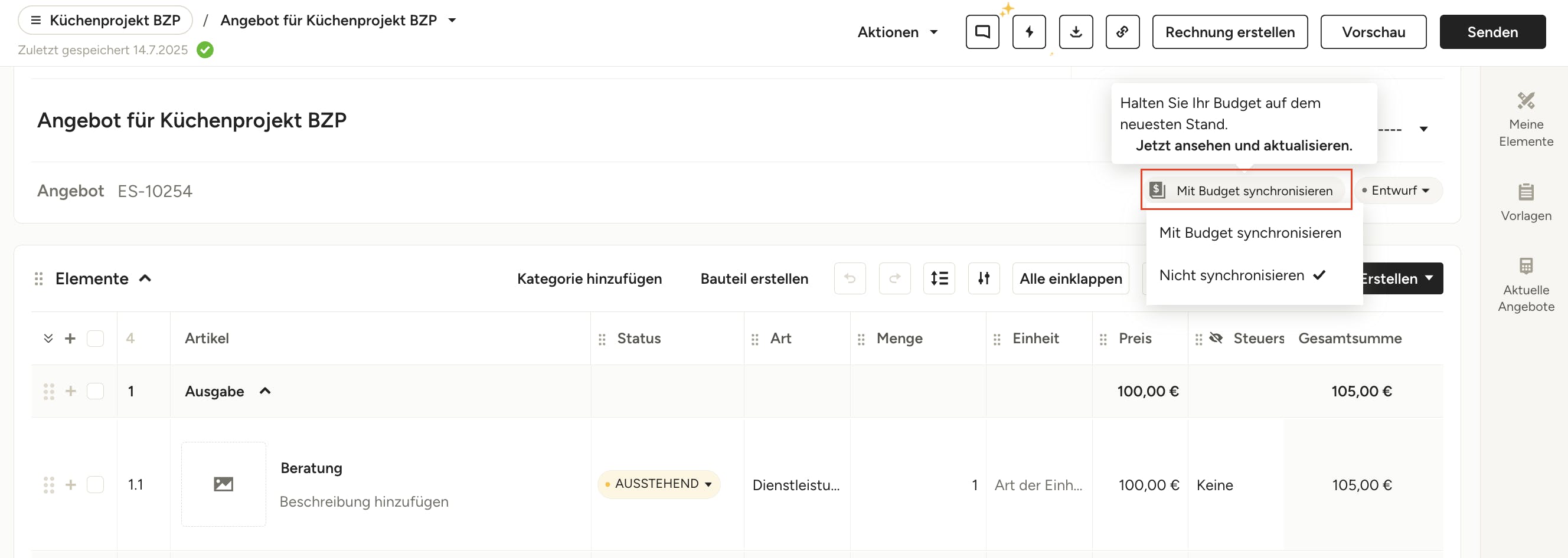The image size is (1568, 558).
Task: Open the comments chat icon
Action: coord(982,32)
